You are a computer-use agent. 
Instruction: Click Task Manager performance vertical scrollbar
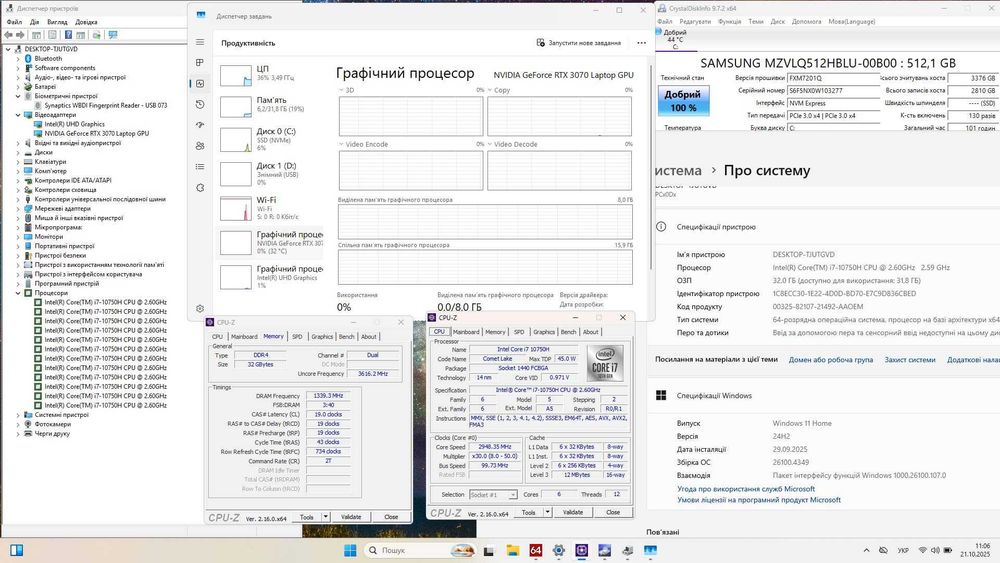pyautogui.click(x=651, y=166)
